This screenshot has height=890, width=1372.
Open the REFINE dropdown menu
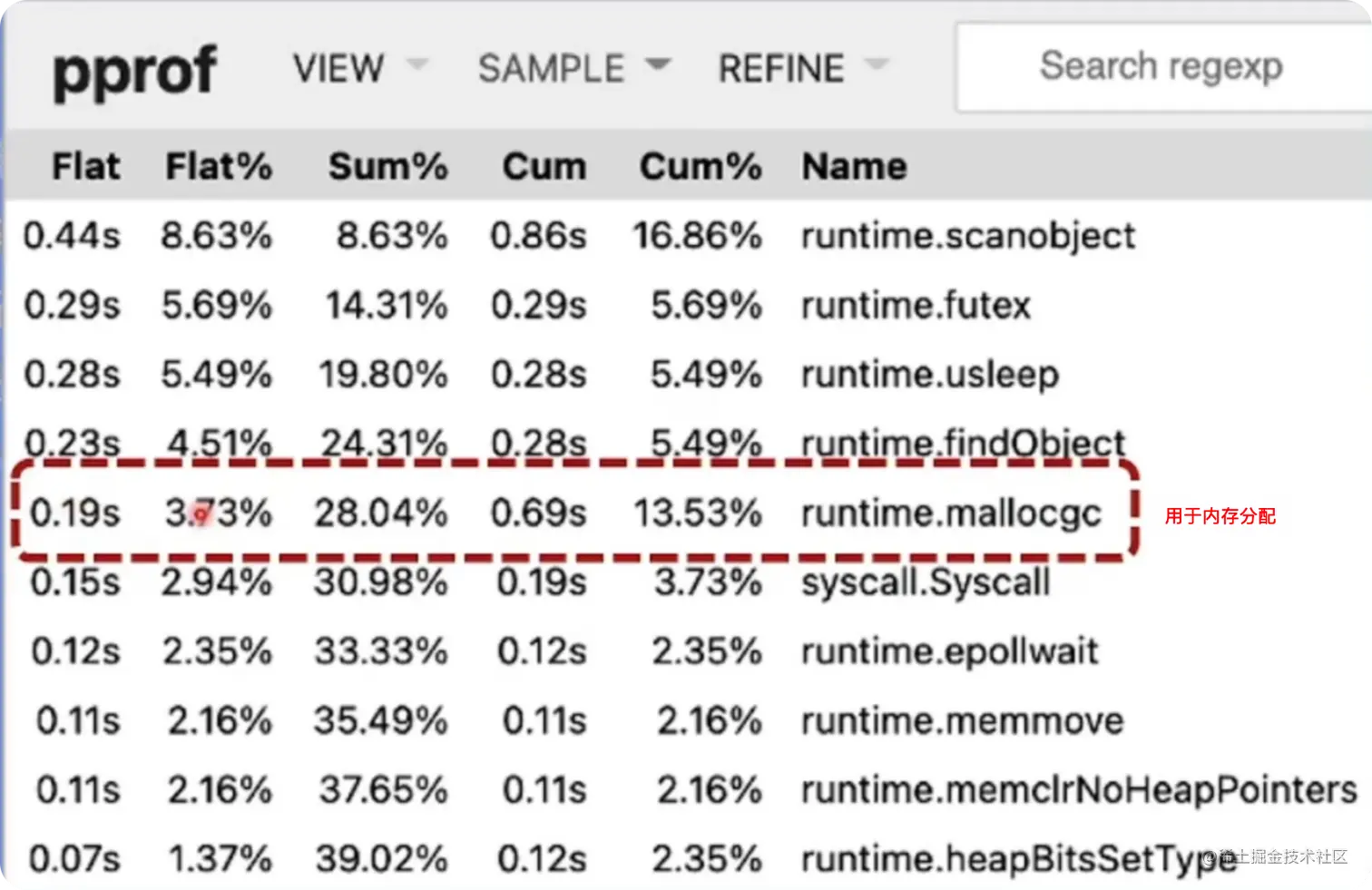coord(802,68)
